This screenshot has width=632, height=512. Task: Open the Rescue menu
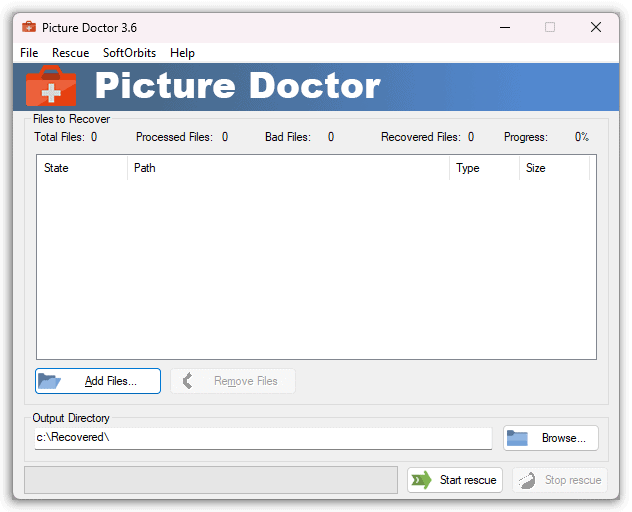pyautogui.click(x=71, y=53)
